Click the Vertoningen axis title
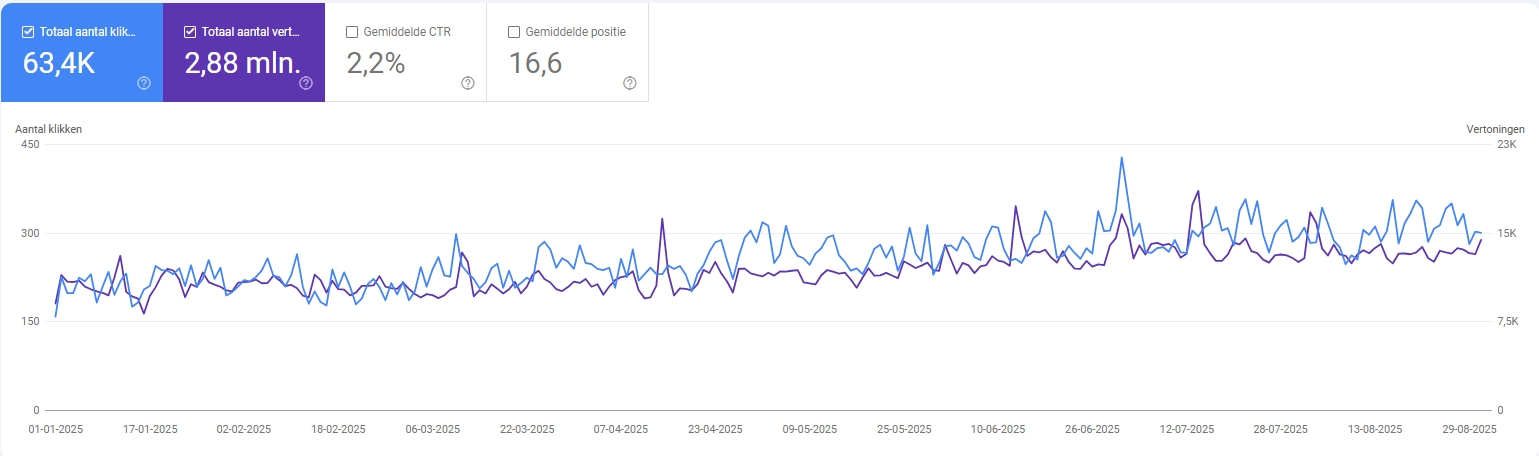Screen dimensions: 1539x456 [x=1495, y=129]
